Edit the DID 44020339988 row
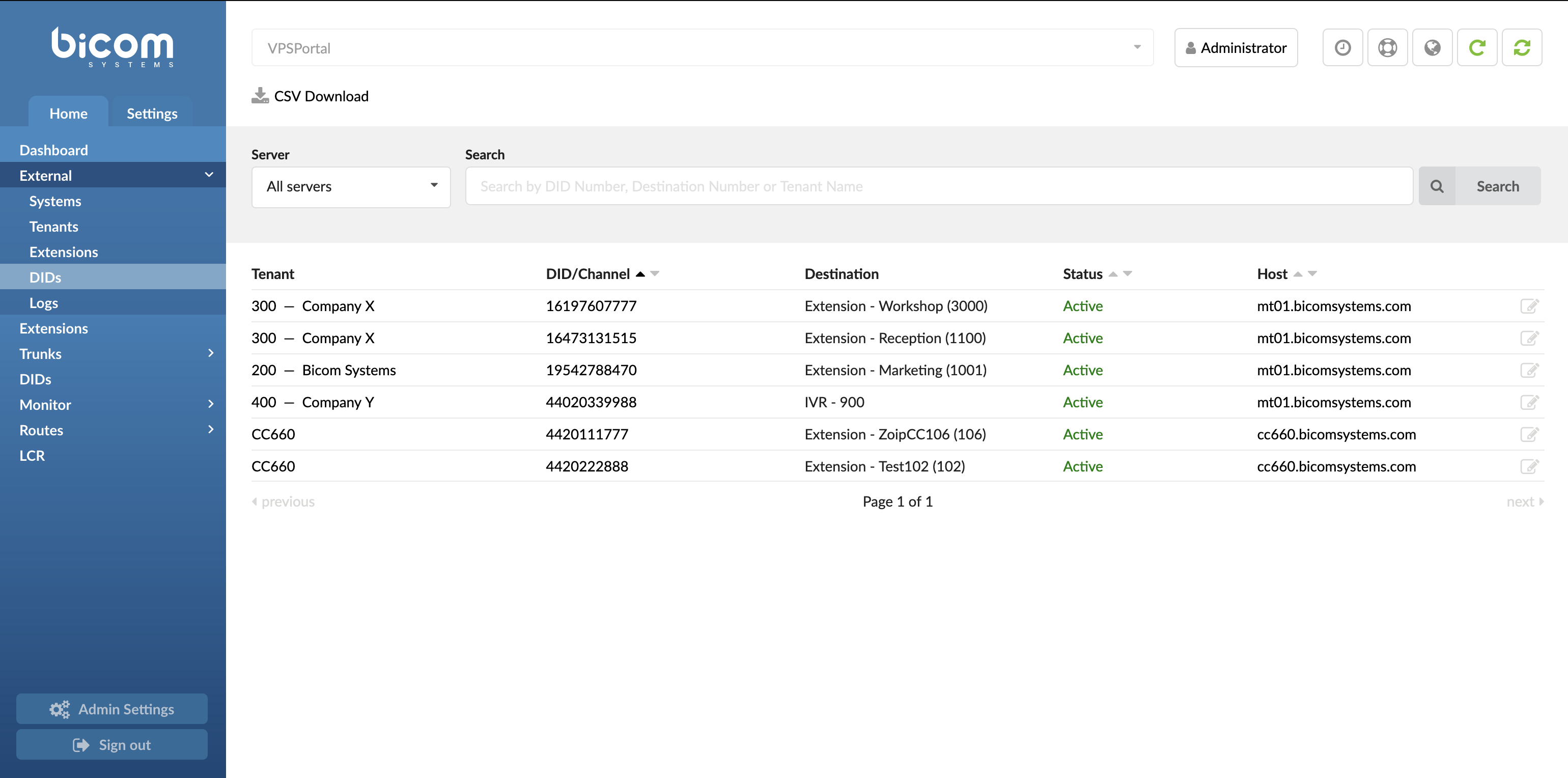 [1529, 402]
